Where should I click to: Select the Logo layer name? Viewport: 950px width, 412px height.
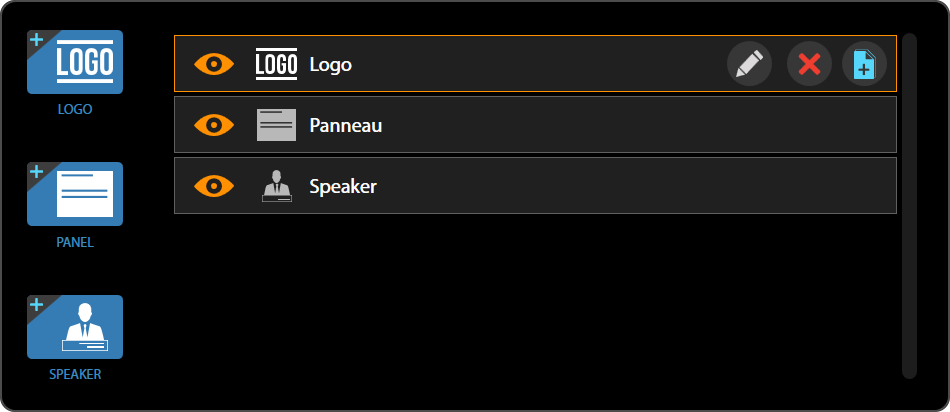(331, 64)
